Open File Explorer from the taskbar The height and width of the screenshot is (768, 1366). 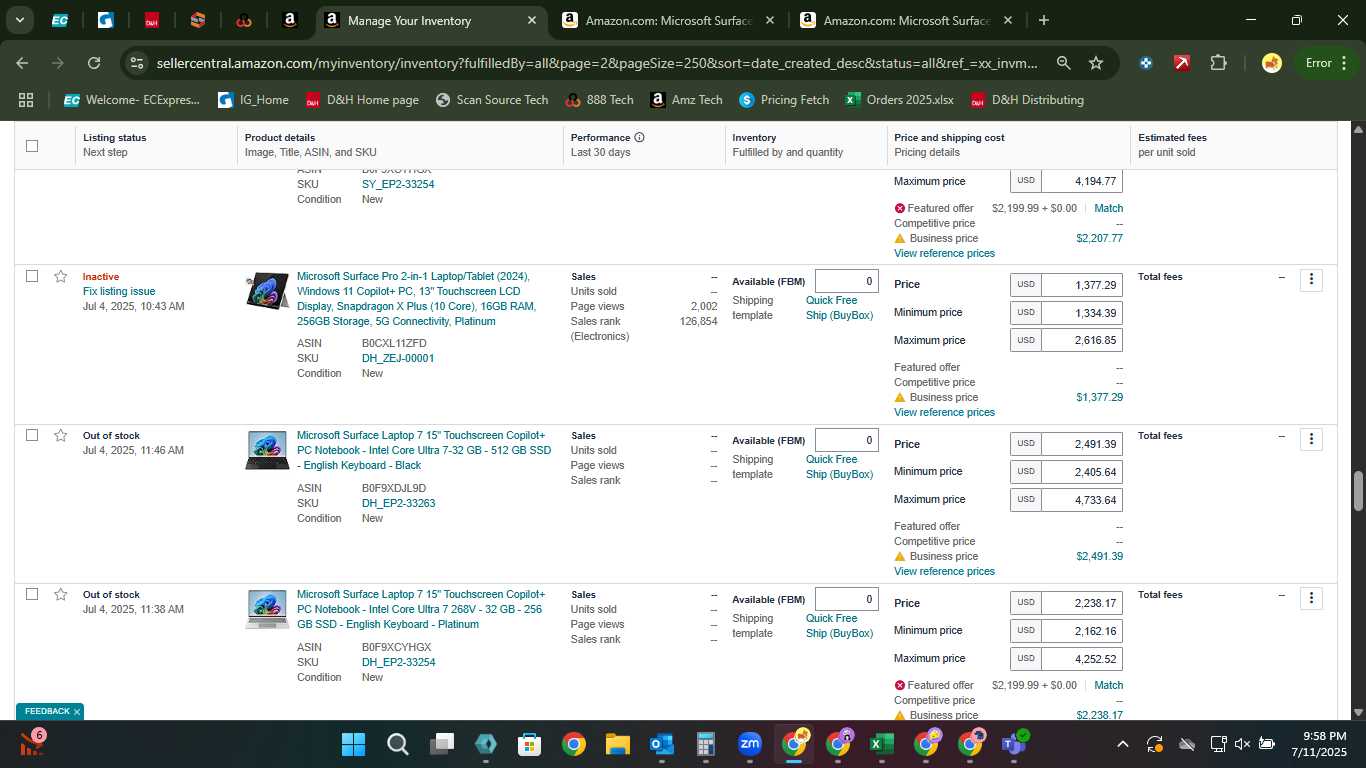point(617,744)
